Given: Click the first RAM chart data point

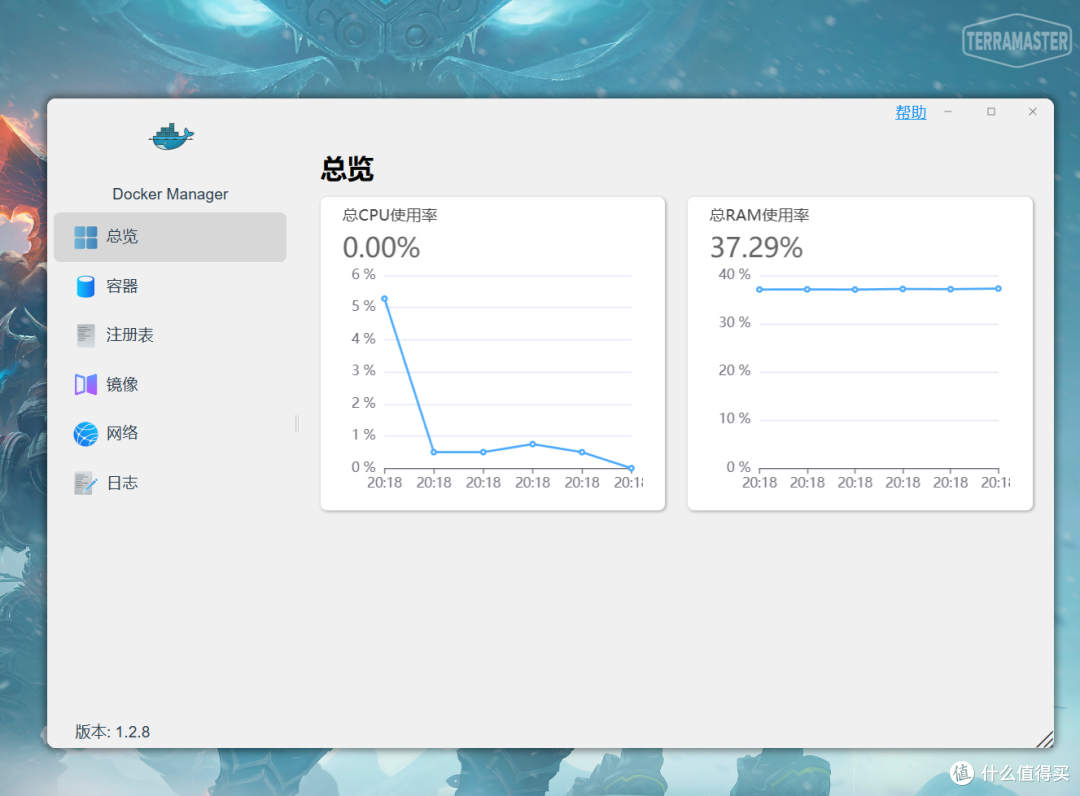Looking at the screenshot, I should pos(759,290).
